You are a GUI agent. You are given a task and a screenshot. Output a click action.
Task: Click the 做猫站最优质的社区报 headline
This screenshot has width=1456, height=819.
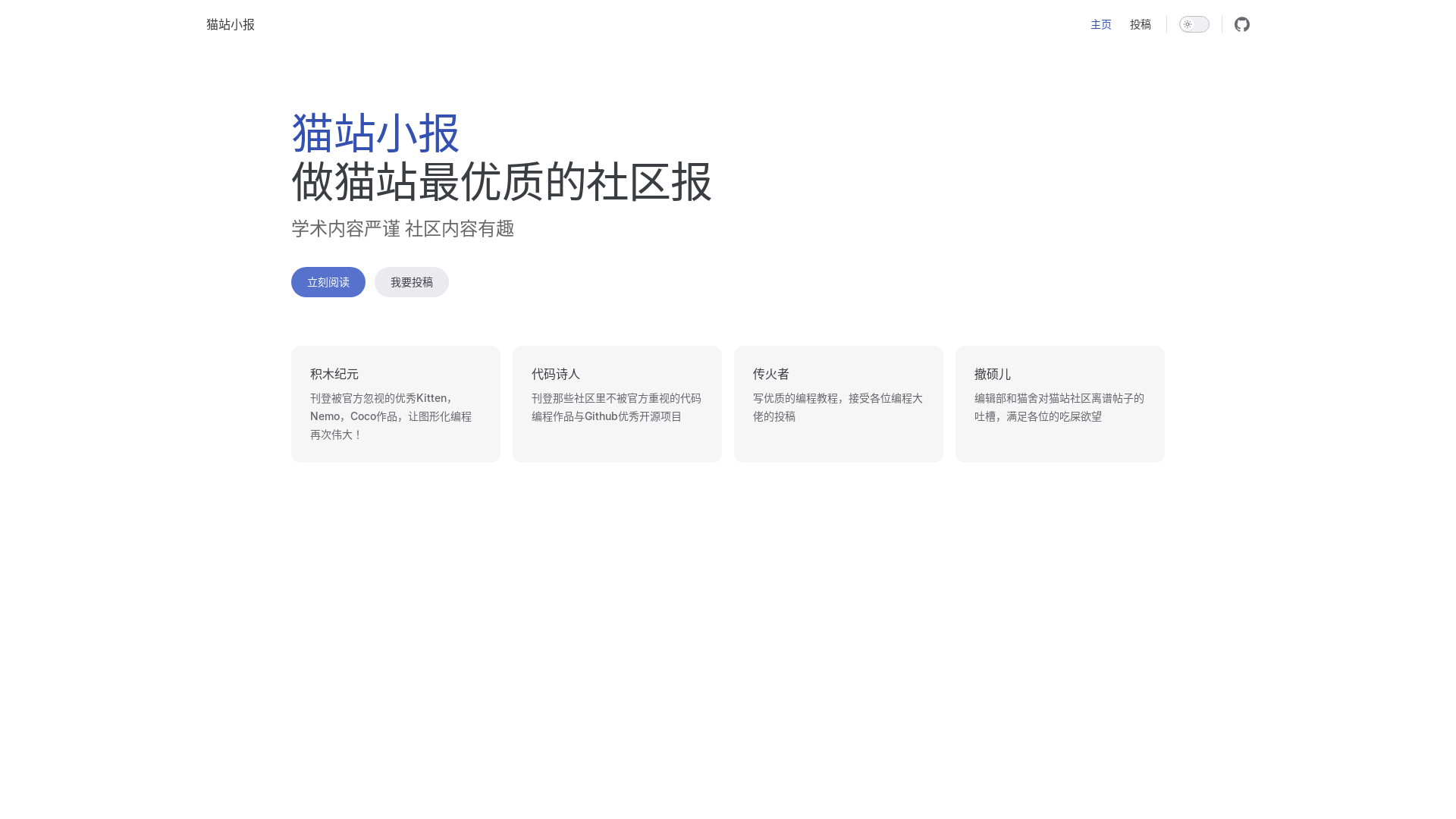pos(501,182)
